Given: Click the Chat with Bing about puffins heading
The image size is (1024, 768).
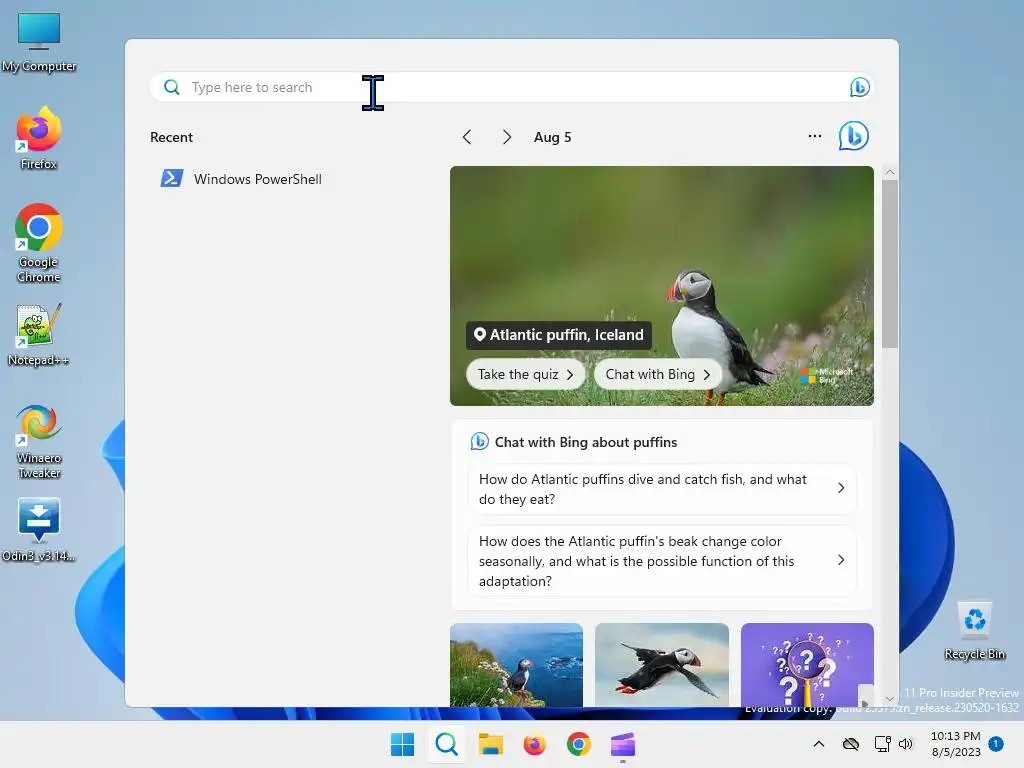Looking at the screenshot, I should pos(586,442).
